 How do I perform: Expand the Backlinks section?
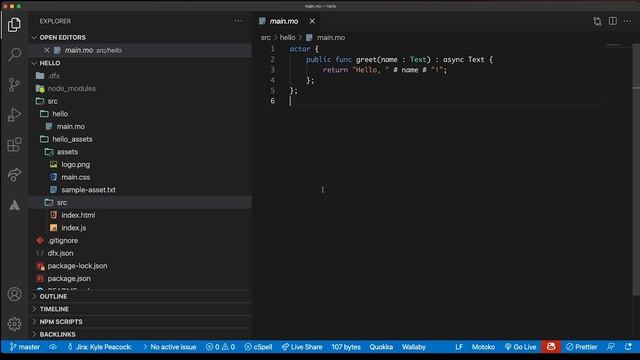pos(141,334)
